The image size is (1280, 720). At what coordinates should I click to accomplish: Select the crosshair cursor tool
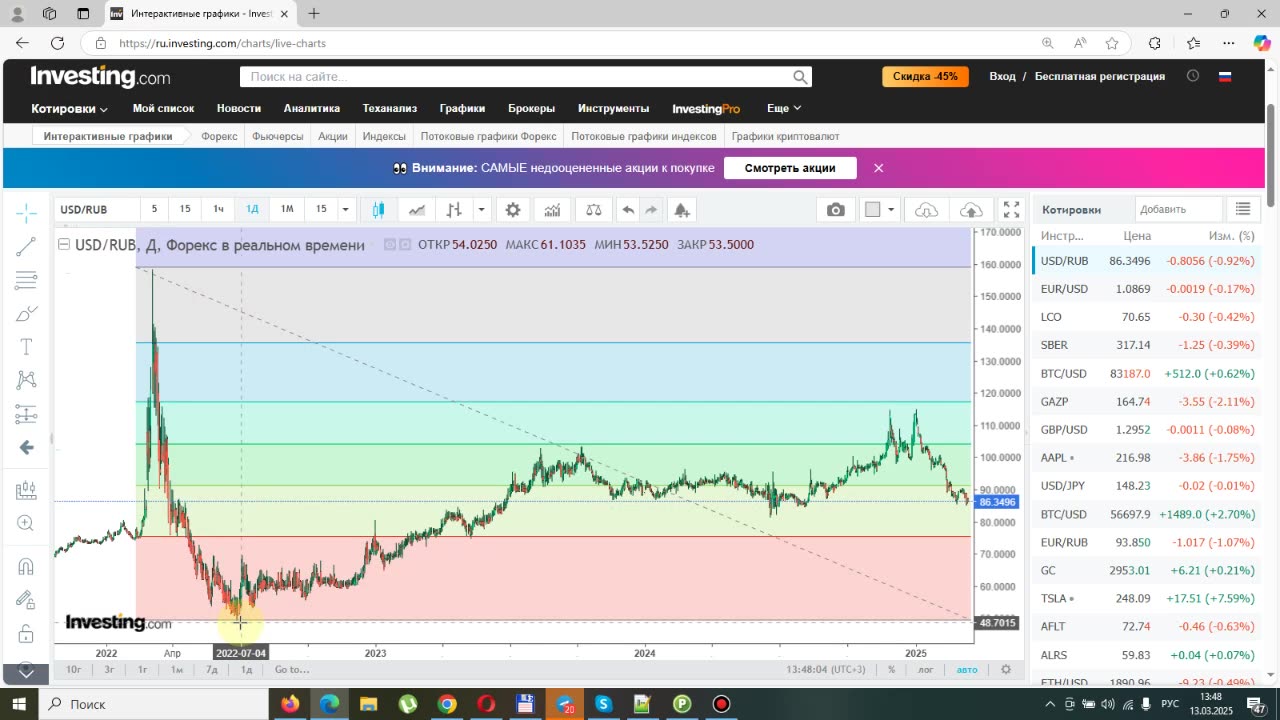(26, 213)
